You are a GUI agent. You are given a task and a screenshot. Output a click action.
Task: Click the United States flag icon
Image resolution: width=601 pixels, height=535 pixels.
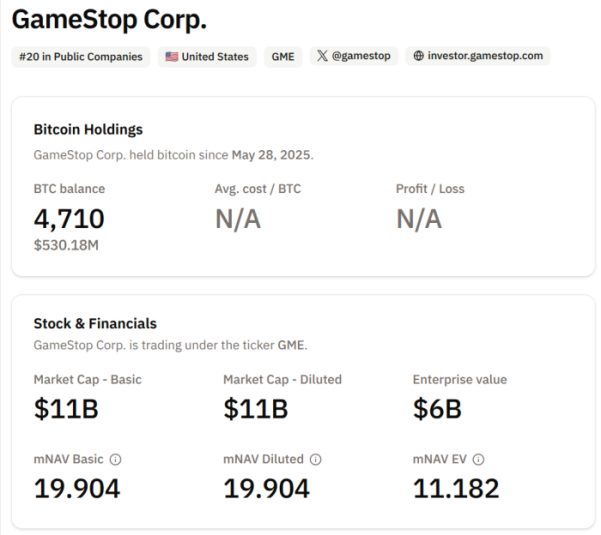click(x=172, y=57)
